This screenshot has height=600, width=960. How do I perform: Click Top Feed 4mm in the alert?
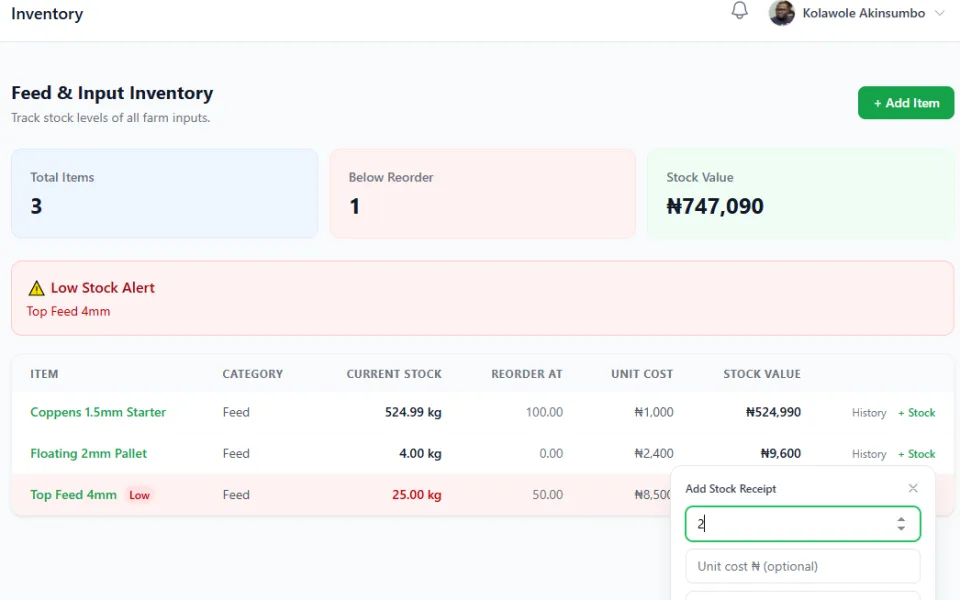pyautogui.click(x=69, y=311)
